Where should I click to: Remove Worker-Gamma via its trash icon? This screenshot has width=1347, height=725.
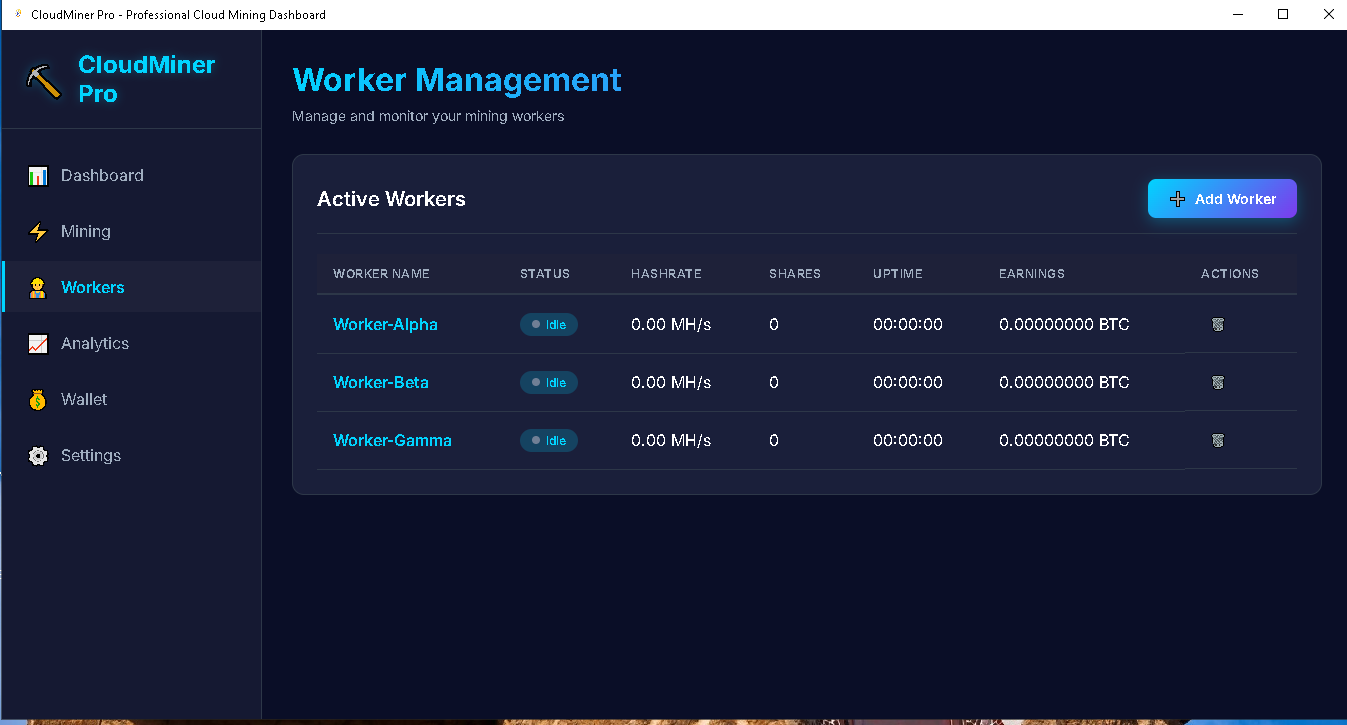click(x=1217, y=441)
